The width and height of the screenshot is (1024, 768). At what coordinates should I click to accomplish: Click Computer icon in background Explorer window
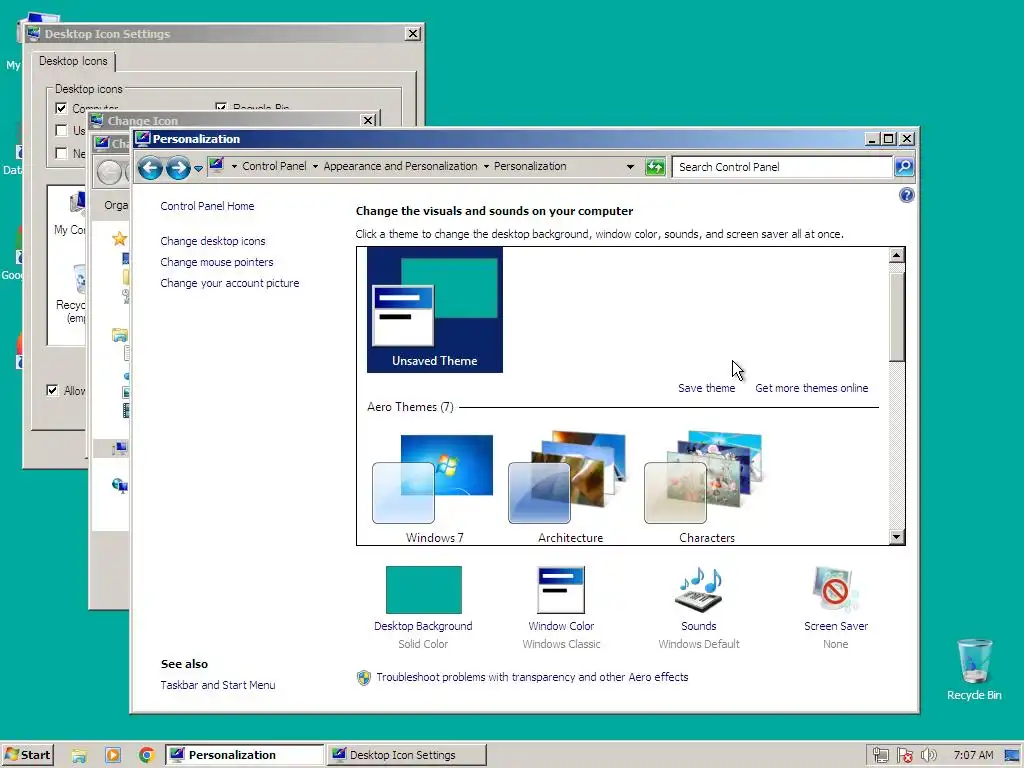[120, 448]
